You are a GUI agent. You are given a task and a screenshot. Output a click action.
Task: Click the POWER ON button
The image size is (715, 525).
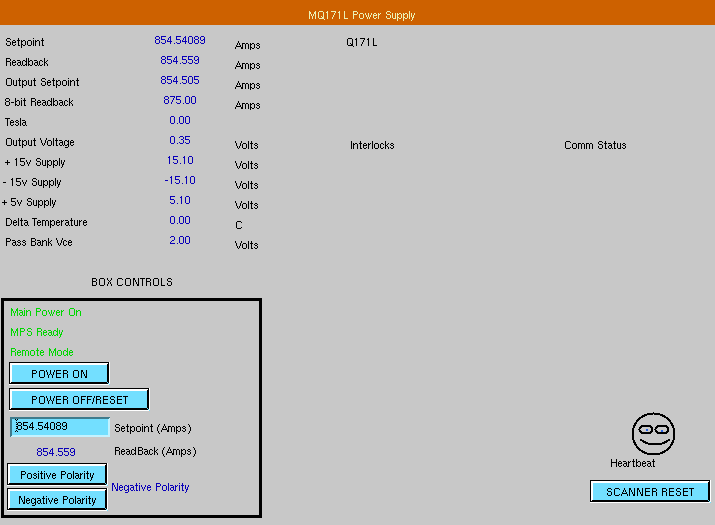coord(59,374)
